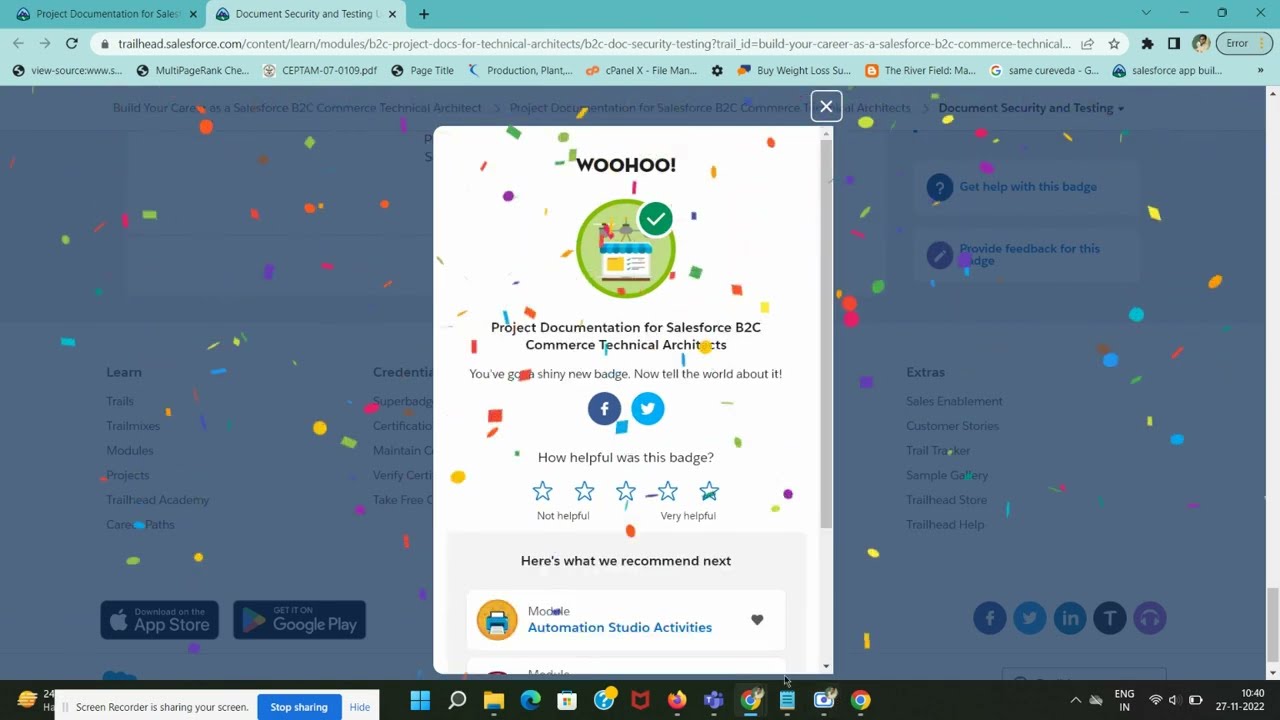Viewport: 1280px width, 720px height.
Task: Open Buy Weight Loss Su... bookmark
Action: point(794,71)
